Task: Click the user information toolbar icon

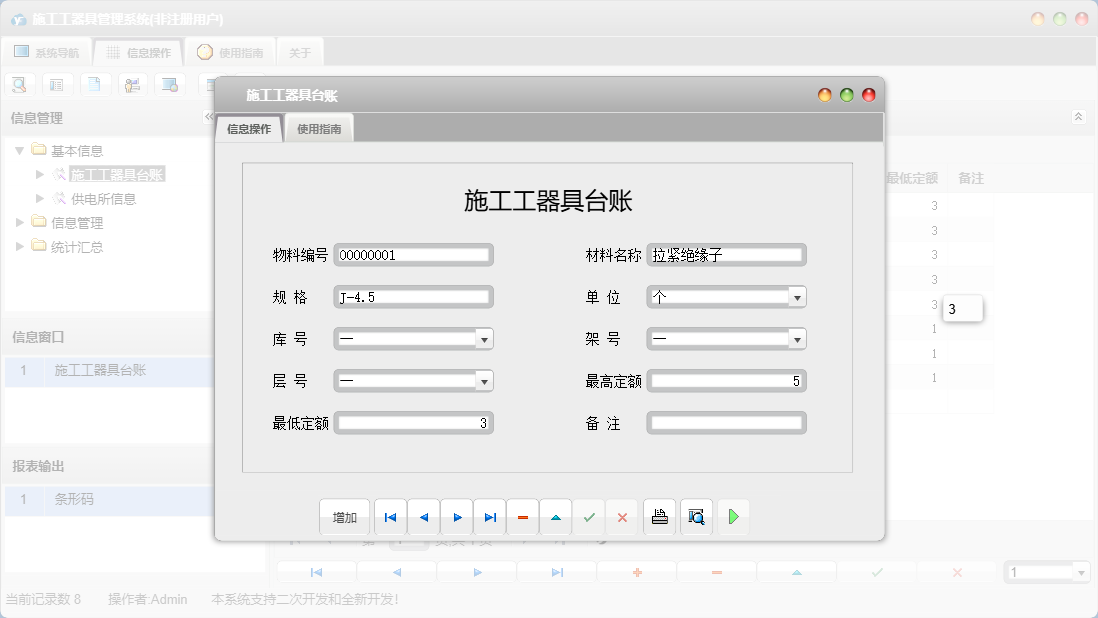Action: point(133,84)
